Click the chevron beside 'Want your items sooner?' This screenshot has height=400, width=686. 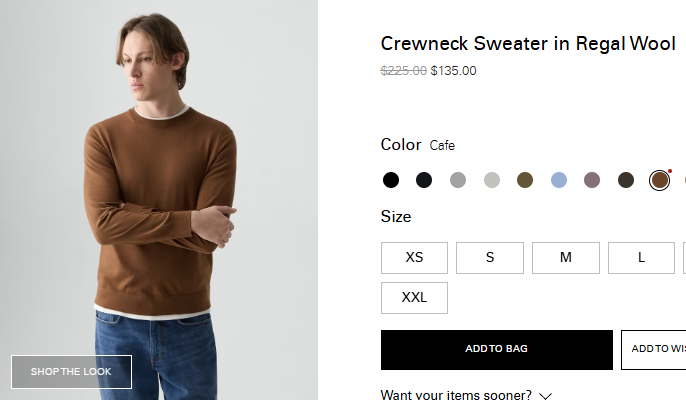click(x=544, y=395)
